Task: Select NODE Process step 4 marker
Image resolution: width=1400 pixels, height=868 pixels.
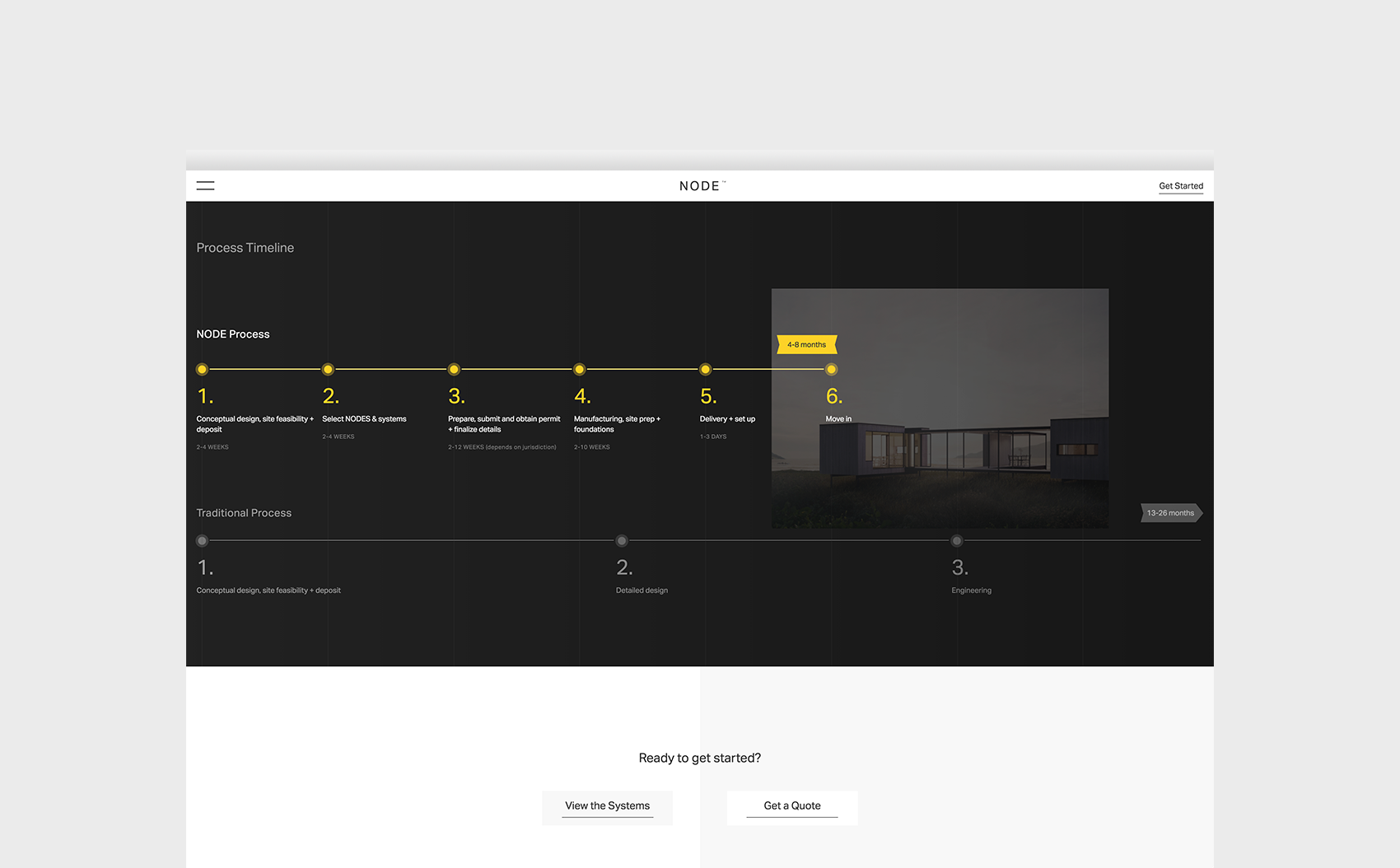Action: 580,370
